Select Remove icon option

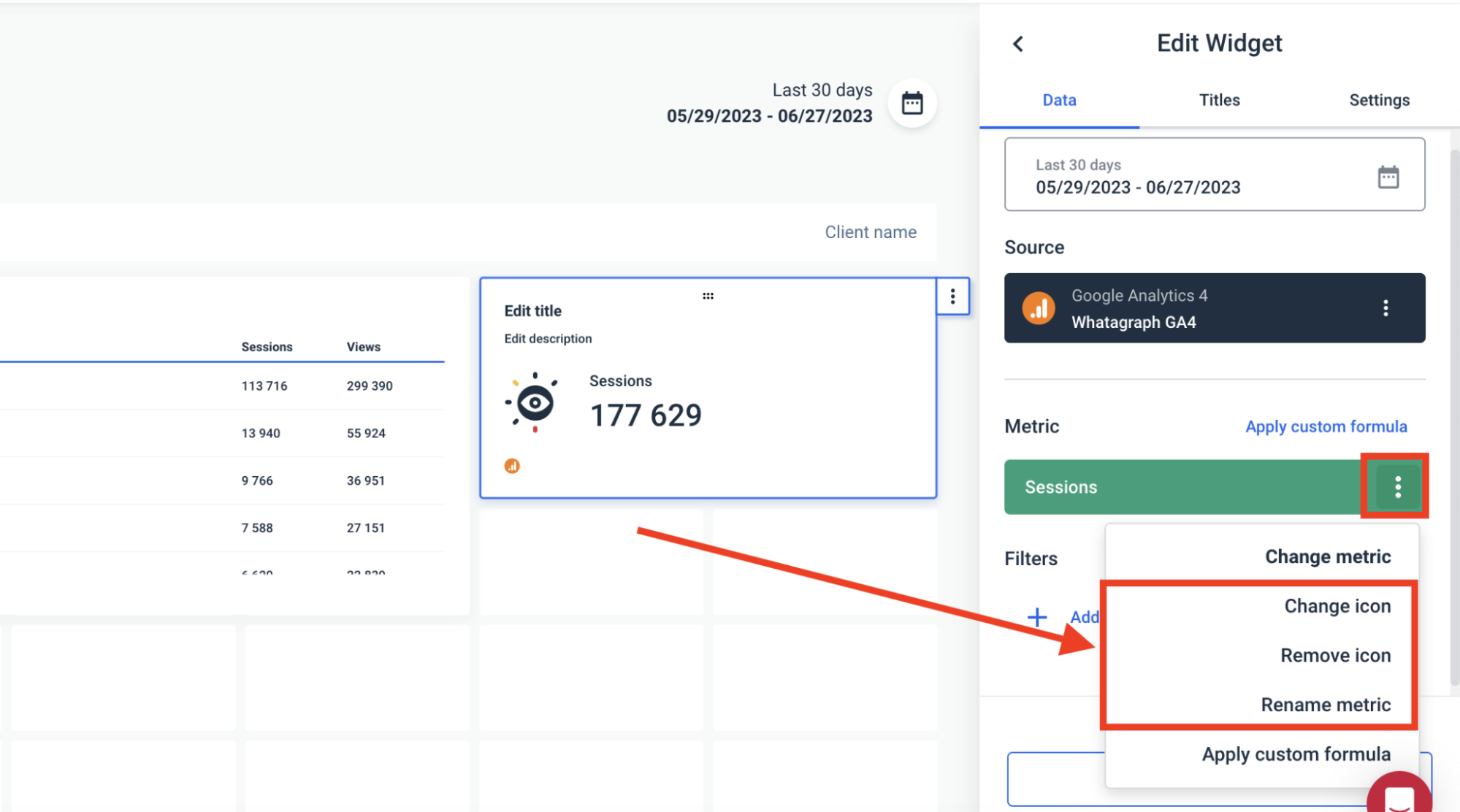(1334, 655)
